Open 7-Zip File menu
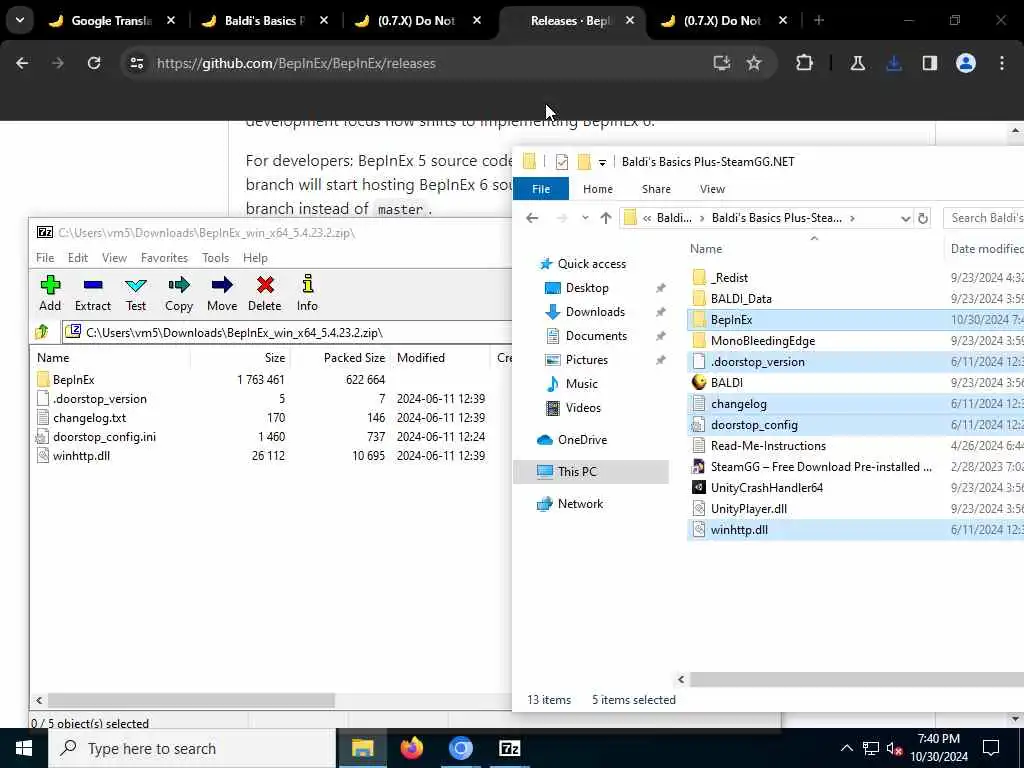The image size is (1024, 768). 45,258
